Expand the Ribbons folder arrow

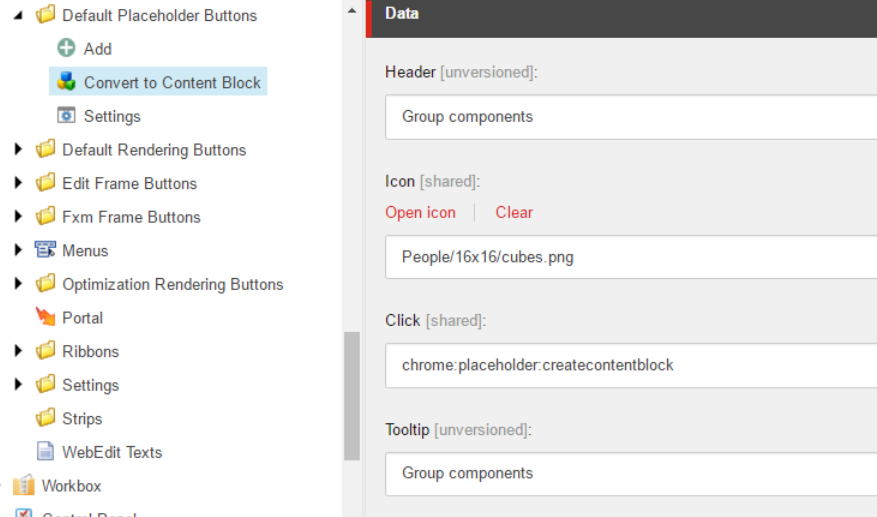18,351
